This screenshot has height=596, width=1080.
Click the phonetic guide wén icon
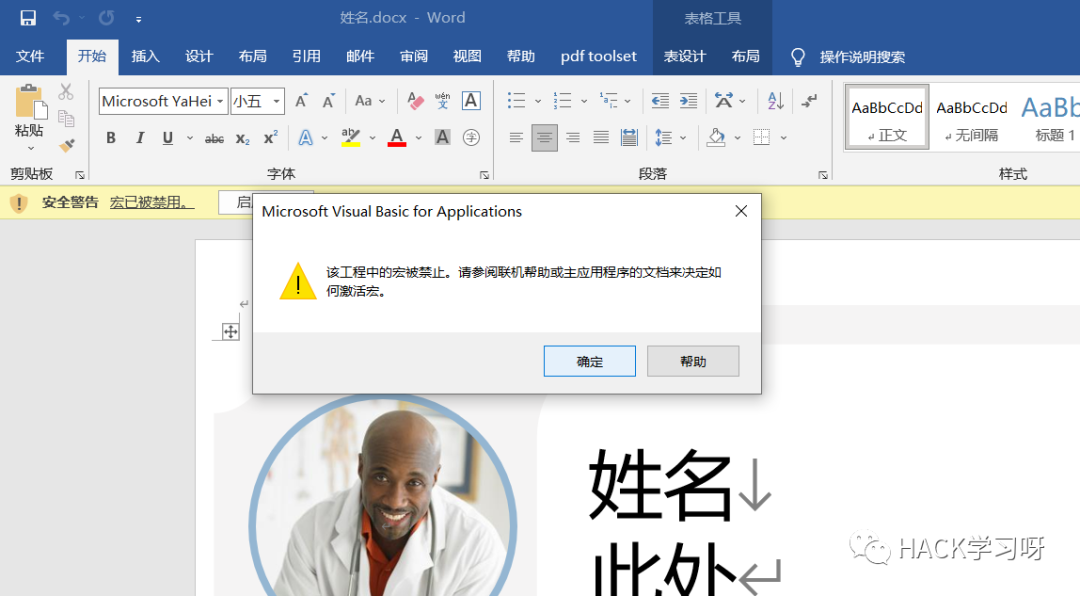[x=443, y=101]
